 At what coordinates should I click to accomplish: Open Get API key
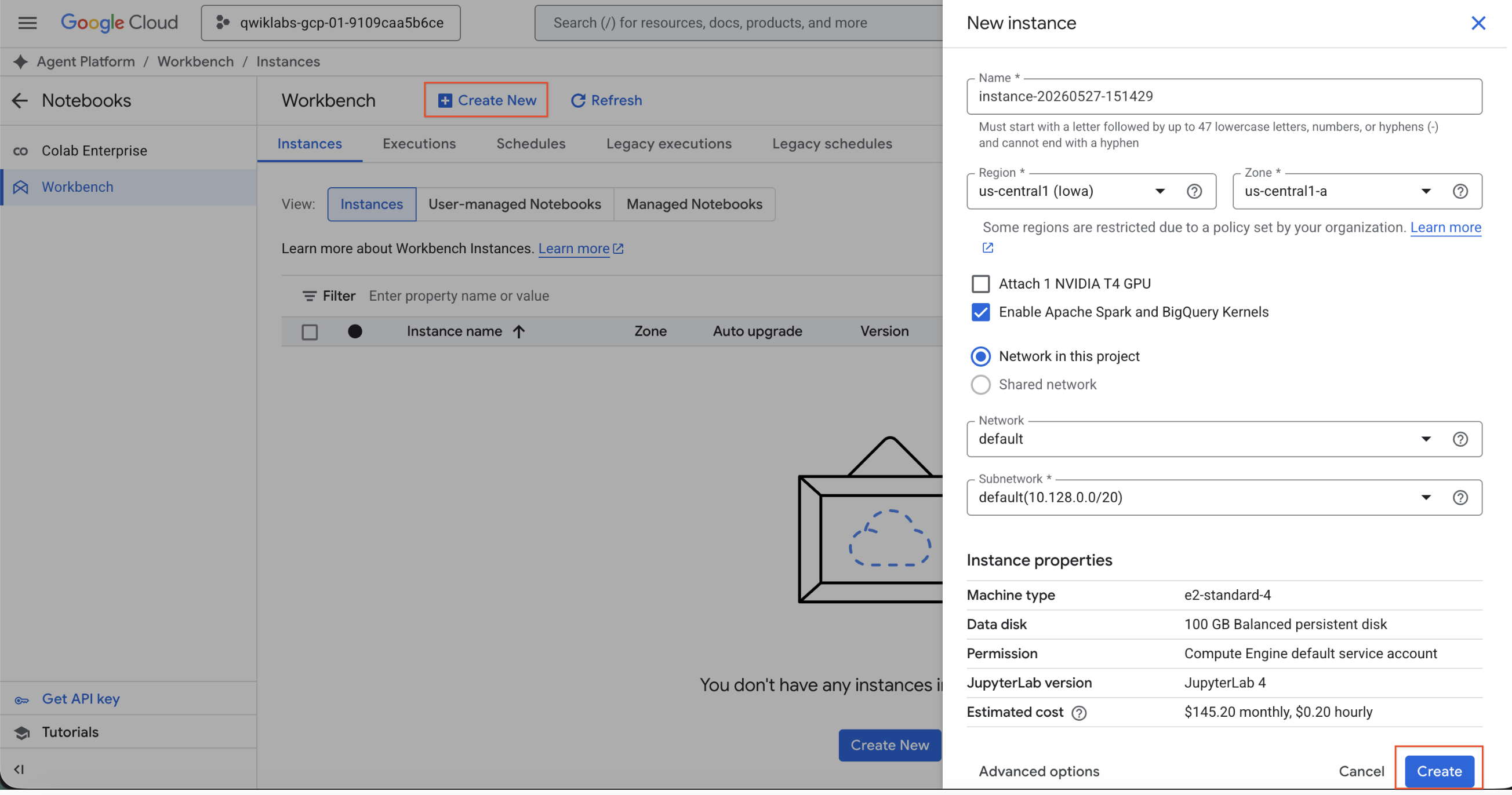coord(81,699)
